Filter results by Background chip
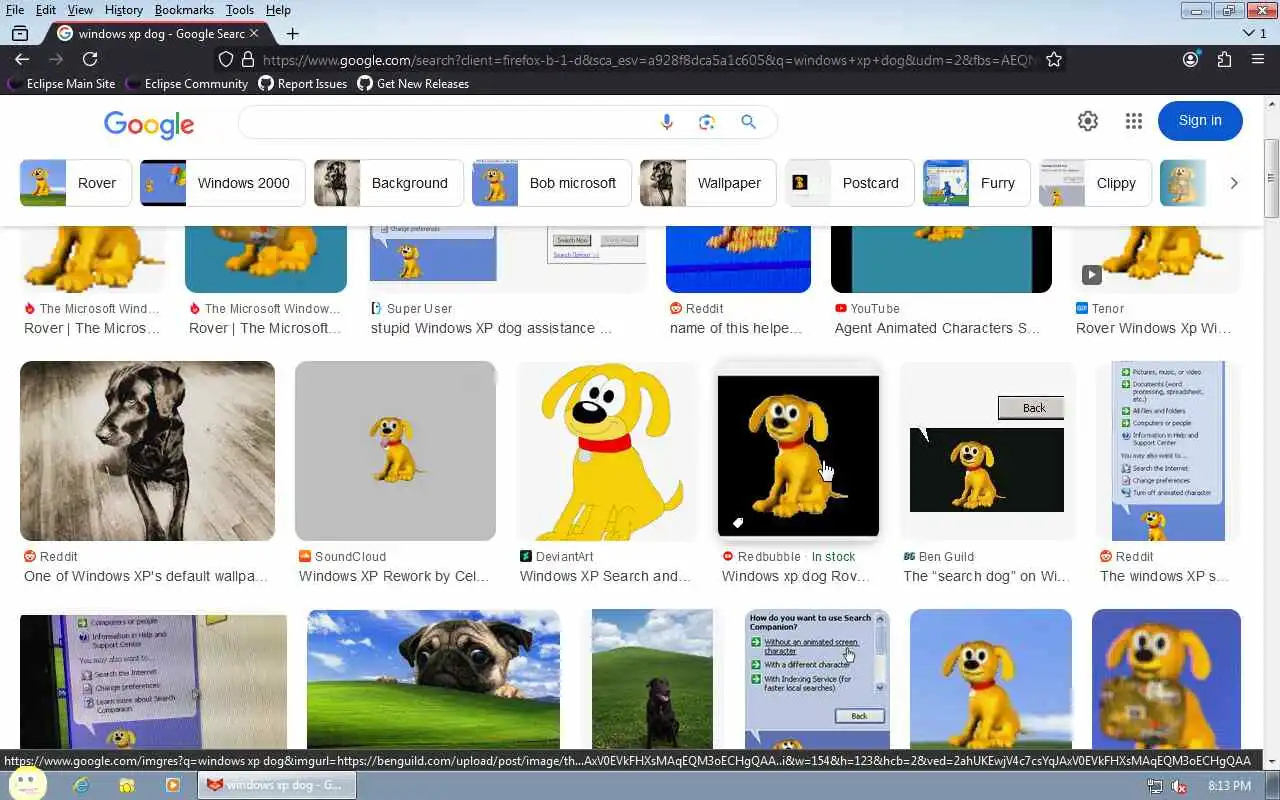The width and height of the screenshot is (1280, 800). point(389,183)
